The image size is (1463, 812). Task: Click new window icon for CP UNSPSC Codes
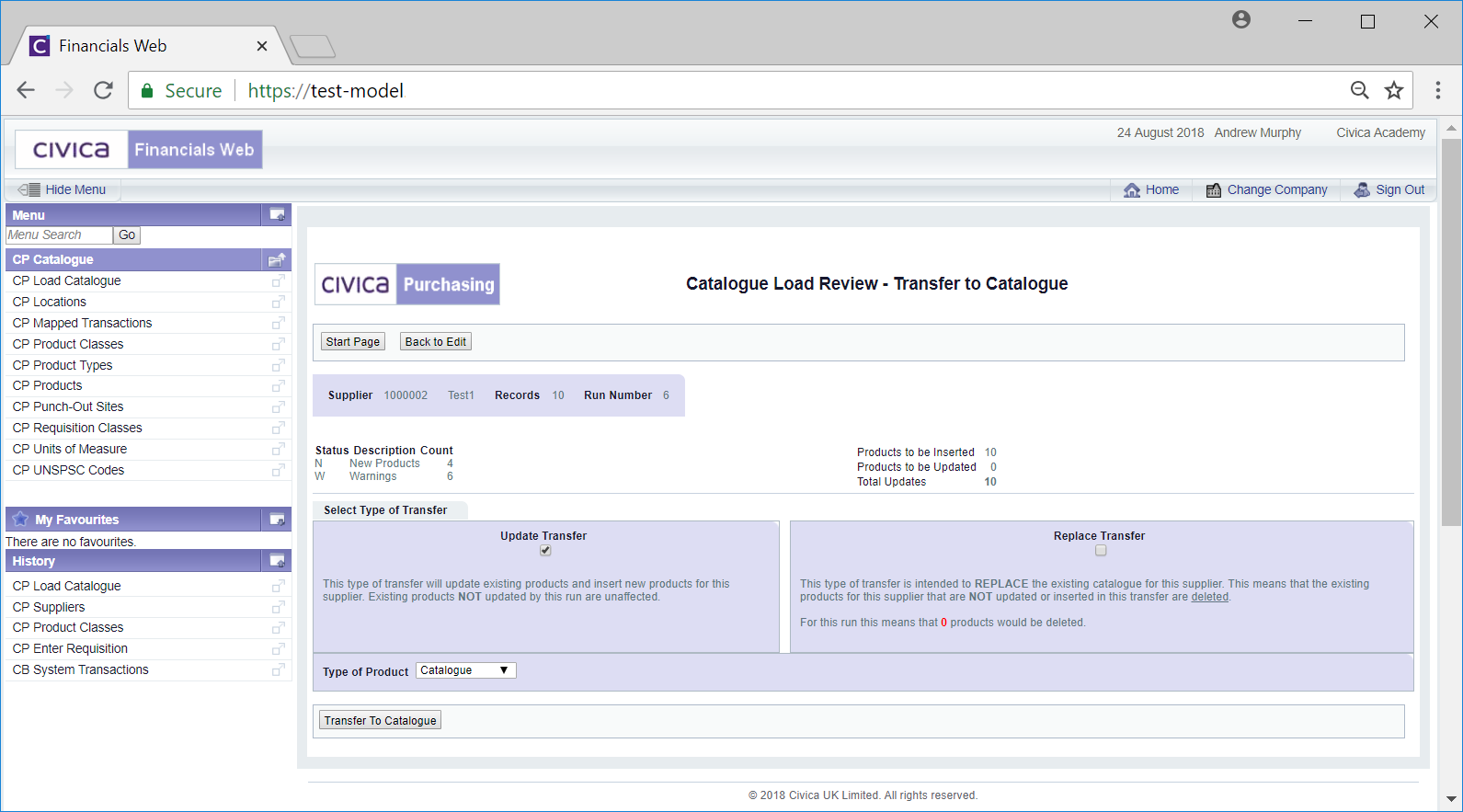278,470
